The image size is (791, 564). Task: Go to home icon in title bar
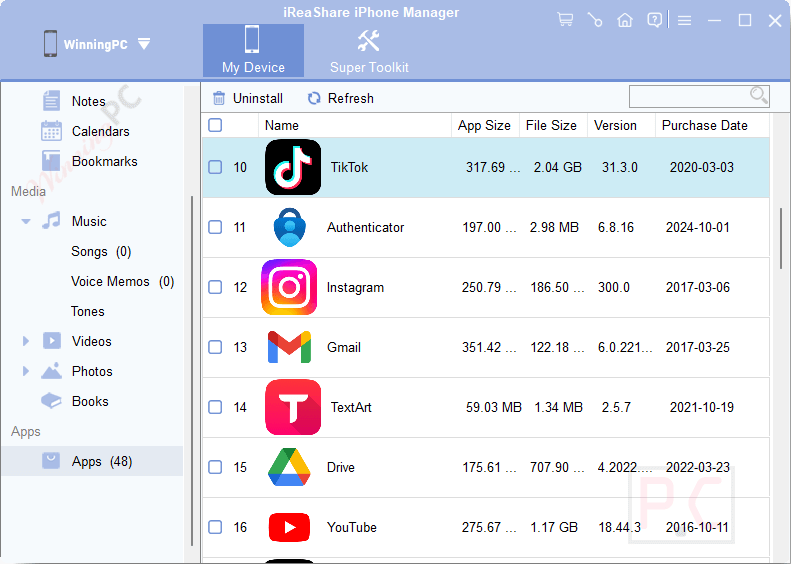coord(625,20)
